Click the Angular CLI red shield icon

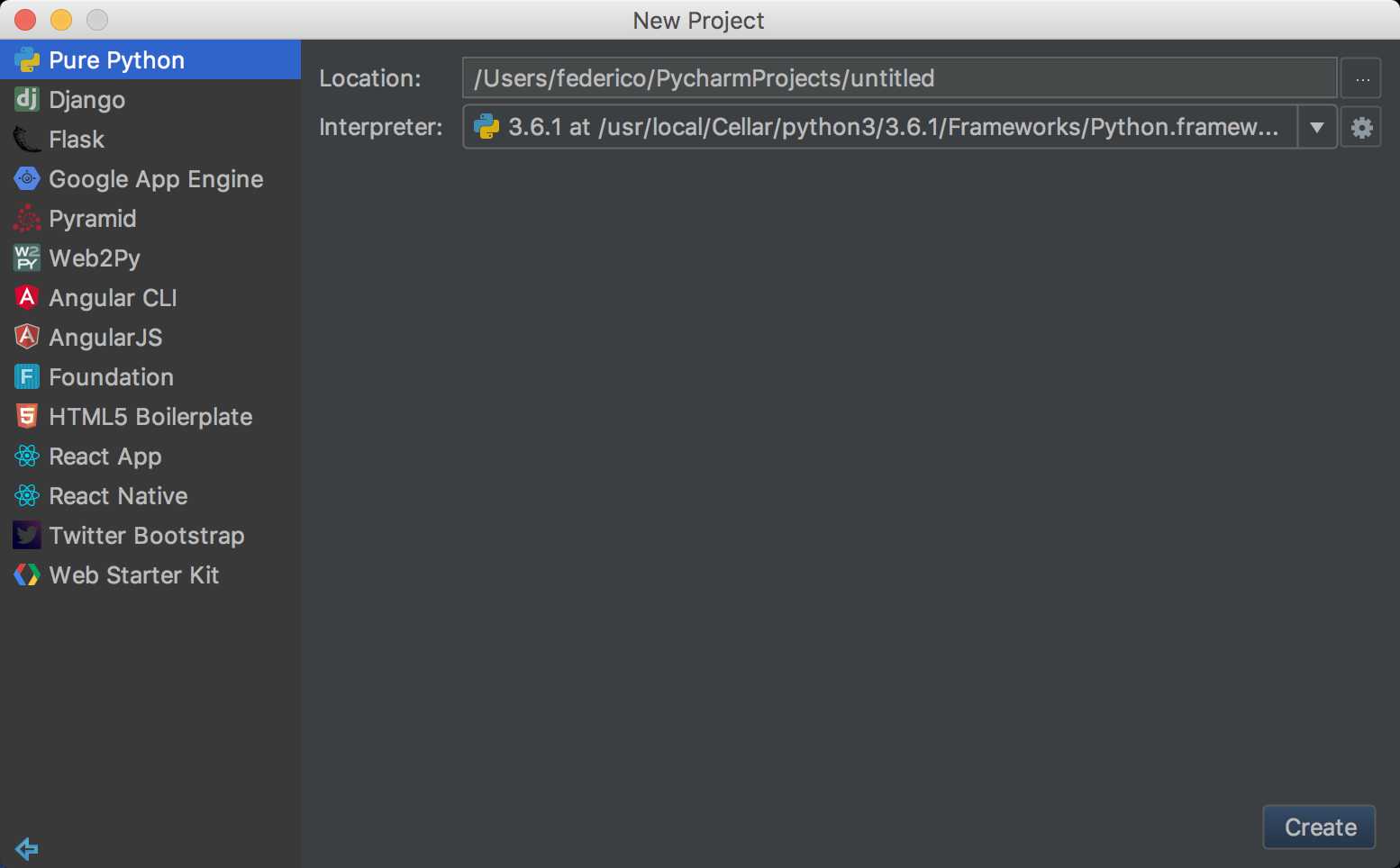(x=27, y=297)
